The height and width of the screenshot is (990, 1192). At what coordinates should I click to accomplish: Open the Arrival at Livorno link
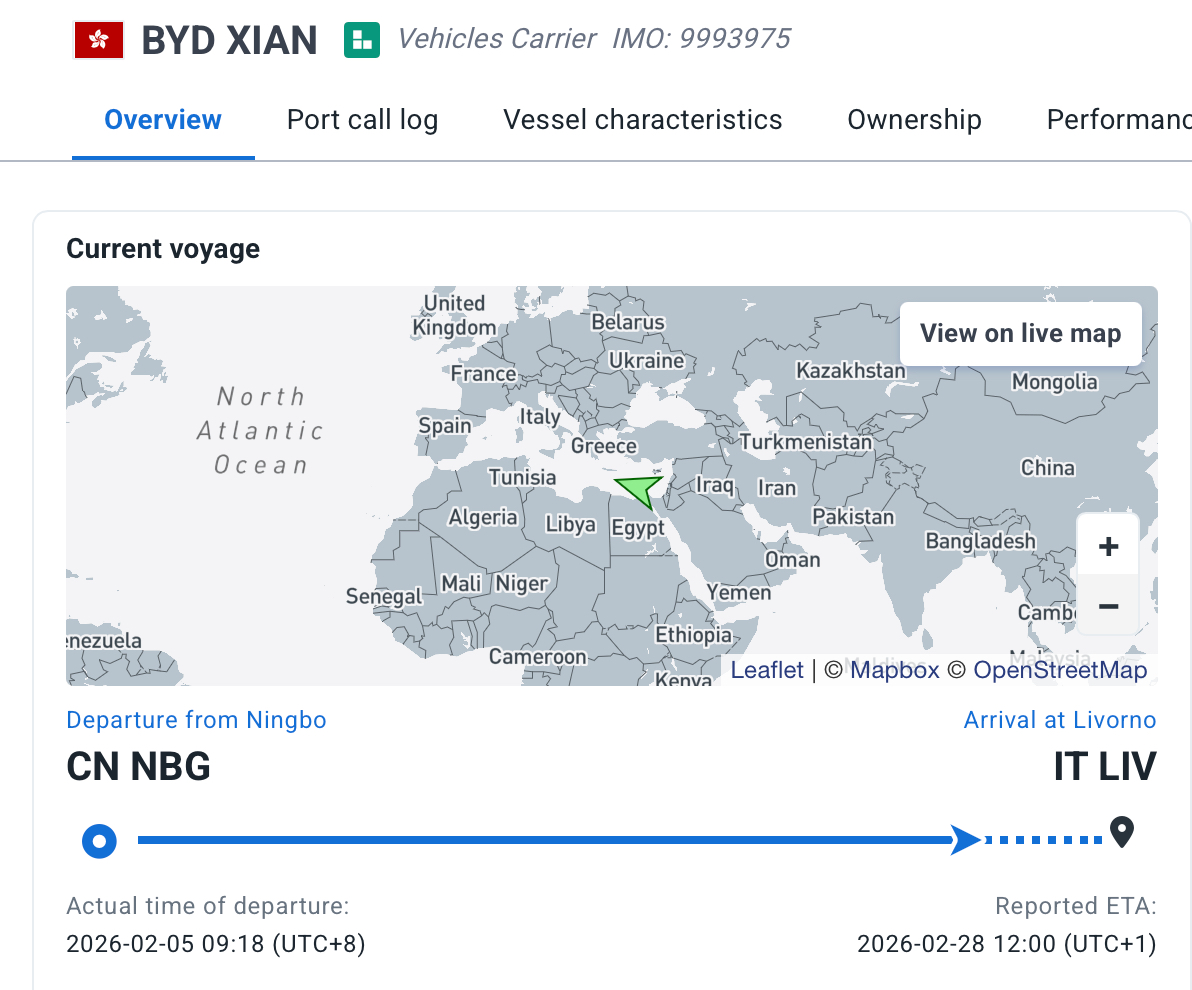[1059, 720]
